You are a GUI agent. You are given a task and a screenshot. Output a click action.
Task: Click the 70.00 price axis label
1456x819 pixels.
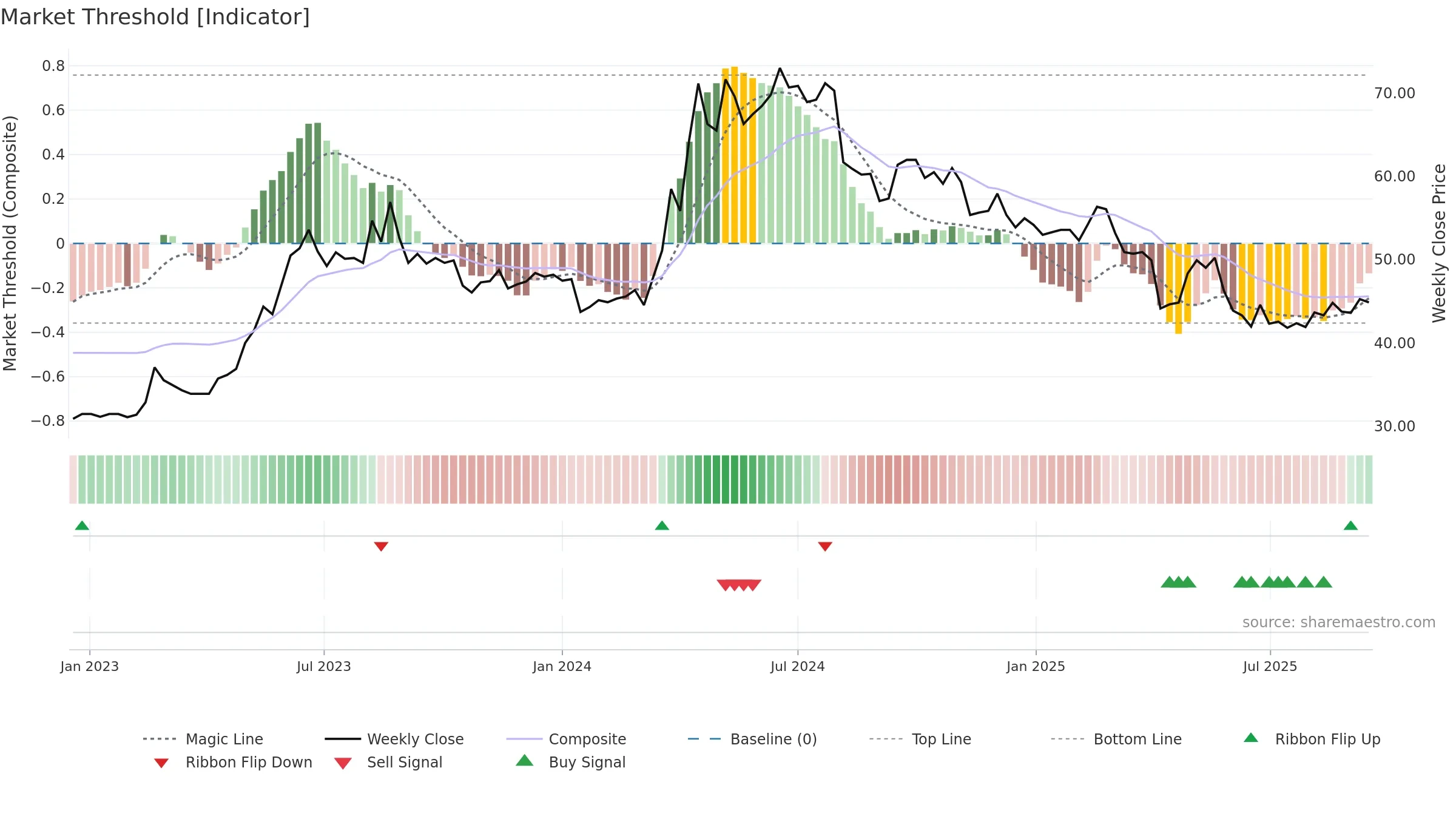(x=1395, y=93)
